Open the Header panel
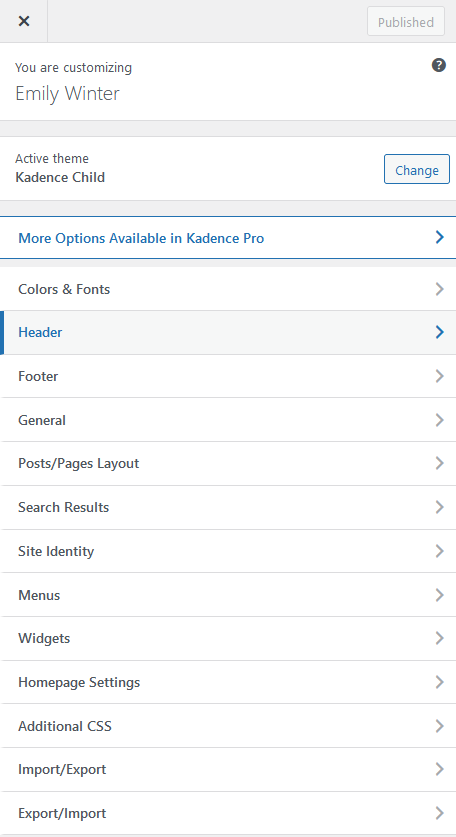The image size is (456, 837). coord(228,332)
